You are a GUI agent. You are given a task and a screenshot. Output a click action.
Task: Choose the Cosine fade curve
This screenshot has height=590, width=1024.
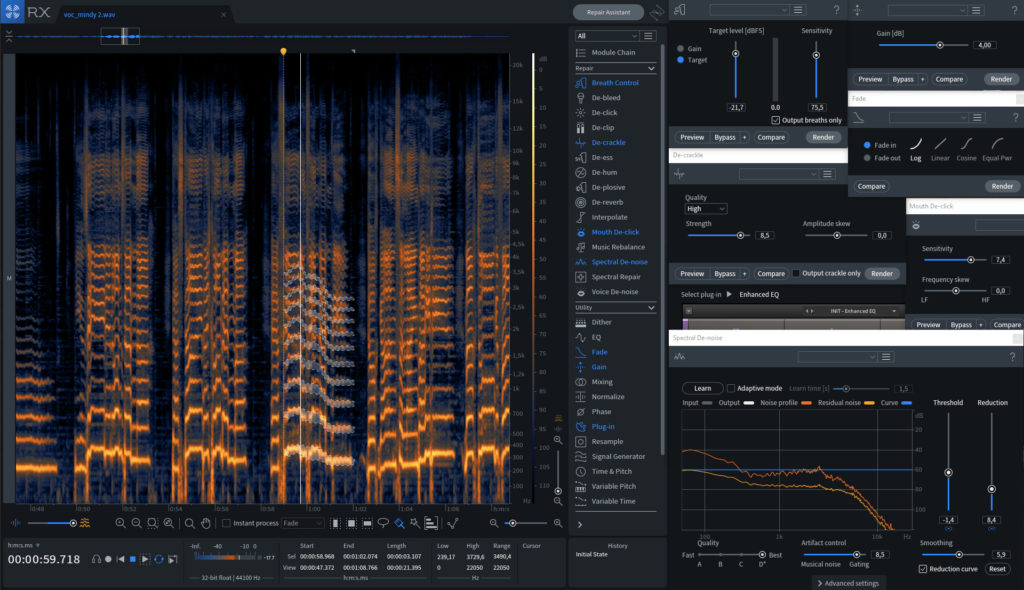click(967, 149)
